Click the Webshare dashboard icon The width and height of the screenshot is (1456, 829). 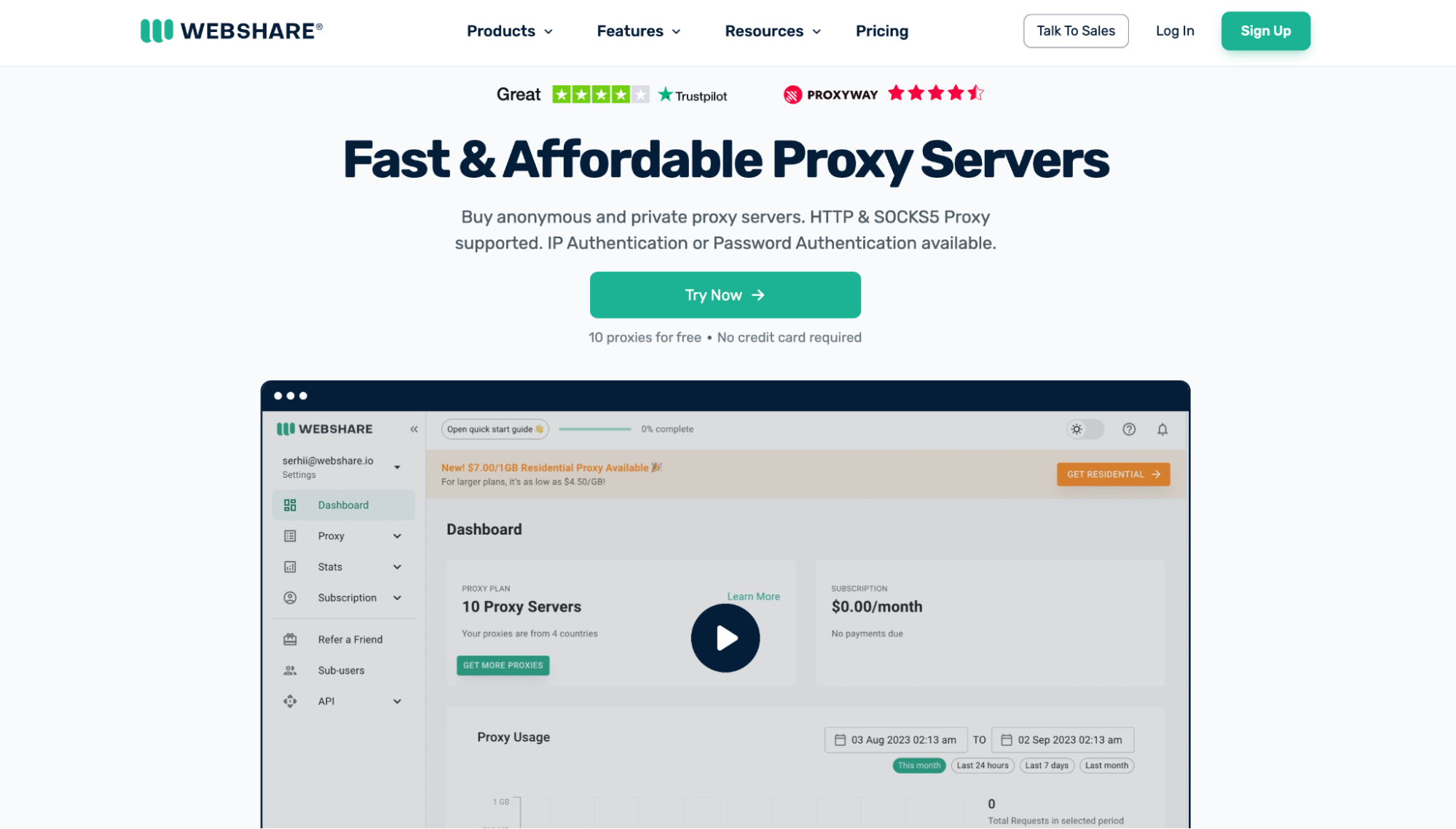click(x=289, y=505)
